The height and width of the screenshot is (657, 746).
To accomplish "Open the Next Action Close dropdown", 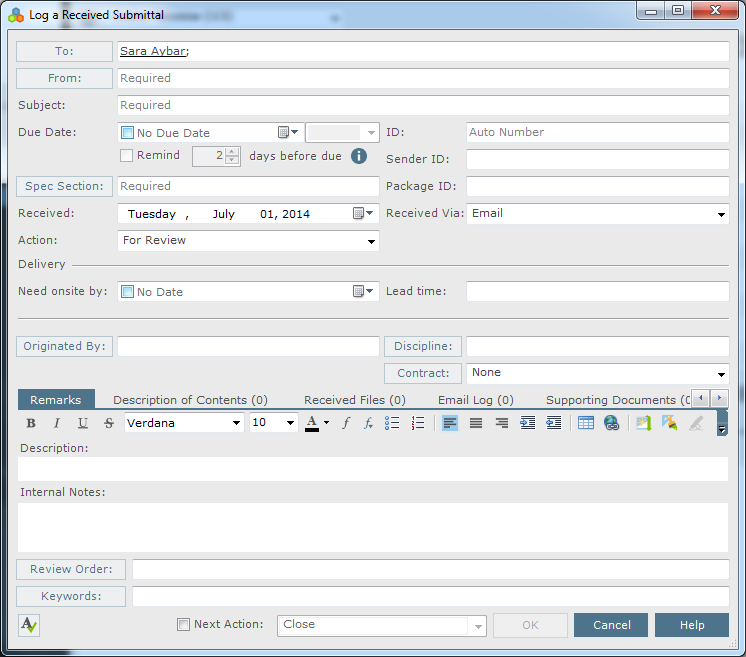I will (x=478, y=627).
